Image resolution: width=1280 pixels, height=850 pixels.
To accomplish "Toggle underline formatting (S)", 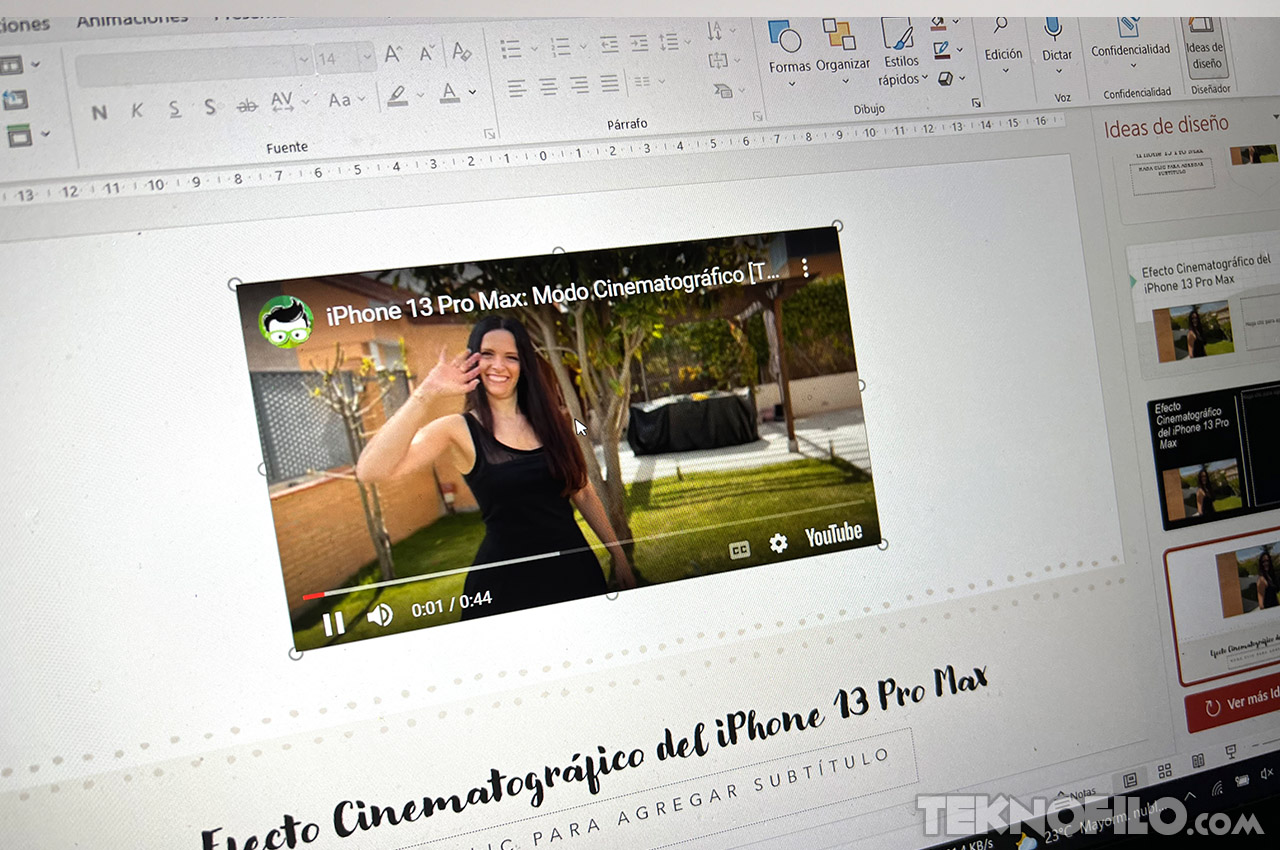I will coord(174,108).
